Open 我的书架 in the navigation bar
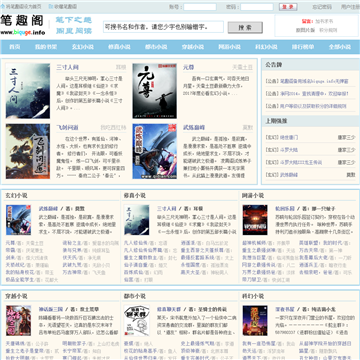 46,47
